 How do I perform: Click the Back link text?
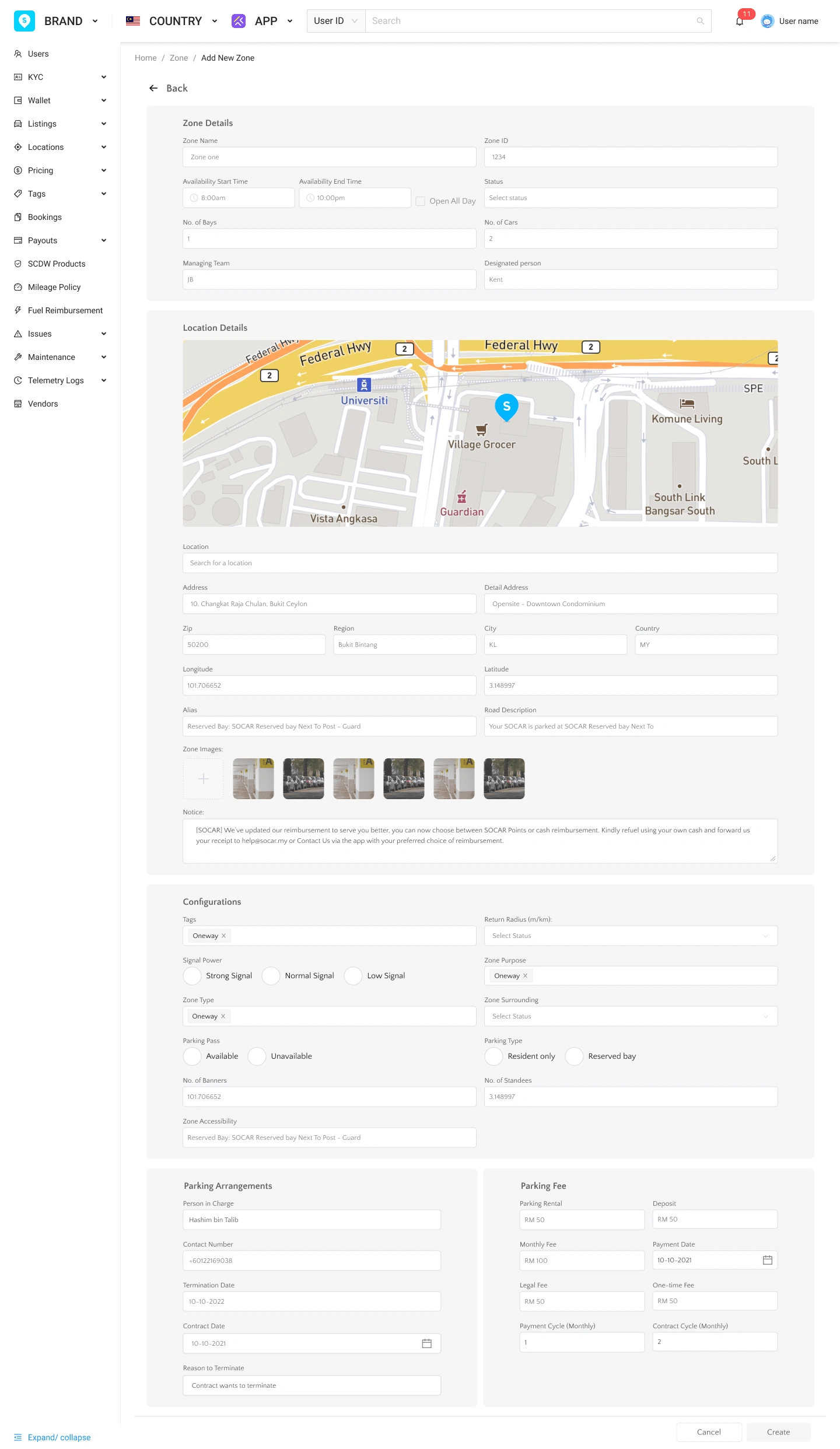177,88
